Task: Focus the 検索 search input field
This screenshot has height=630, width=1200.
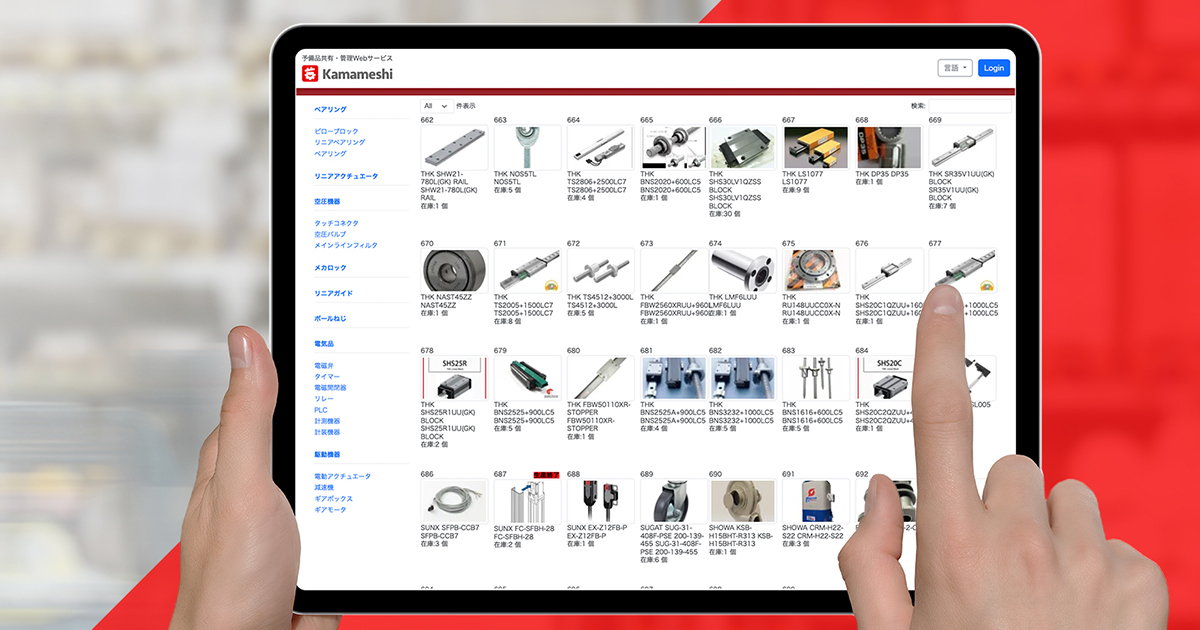Action: click(x=970, y=105)
